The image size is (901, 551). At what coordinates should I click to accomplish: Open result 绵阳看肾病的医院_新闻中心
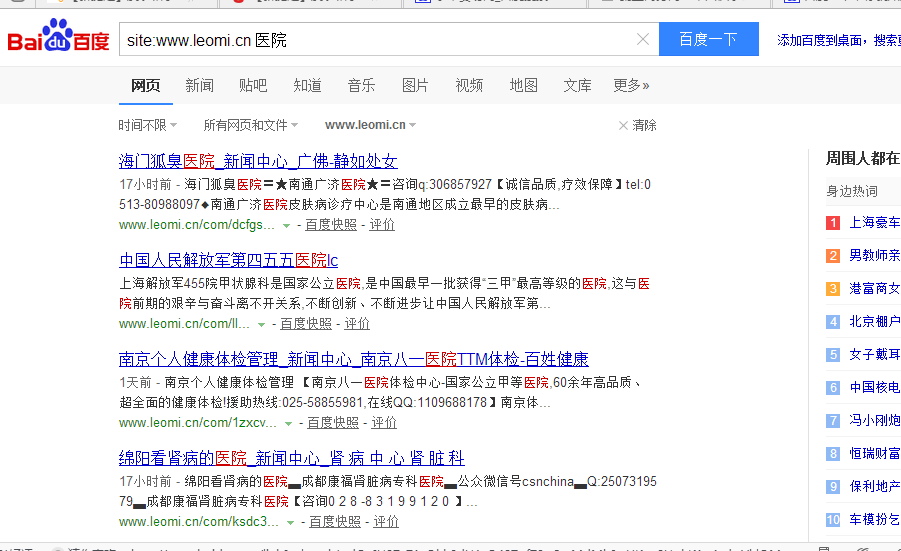point(291,458)
